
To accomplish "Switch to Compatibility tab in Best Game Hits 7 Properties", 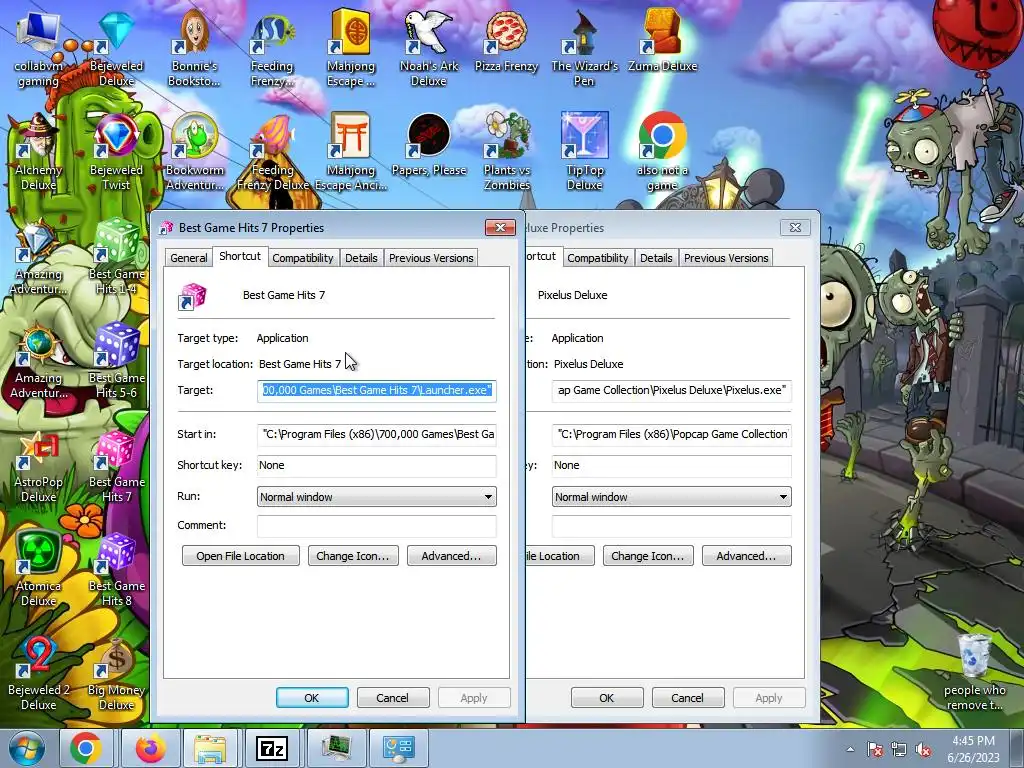I will tap(302, 258).
